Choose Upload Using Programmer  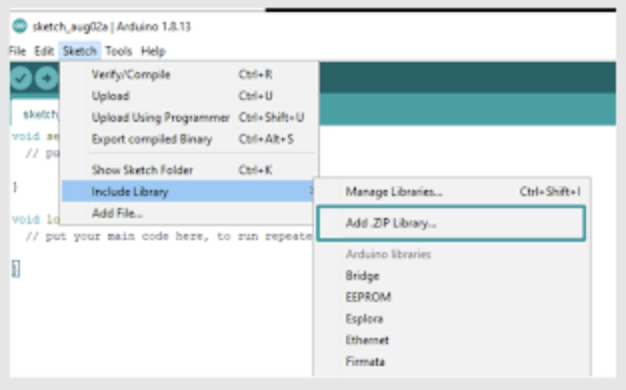point(190,117)
